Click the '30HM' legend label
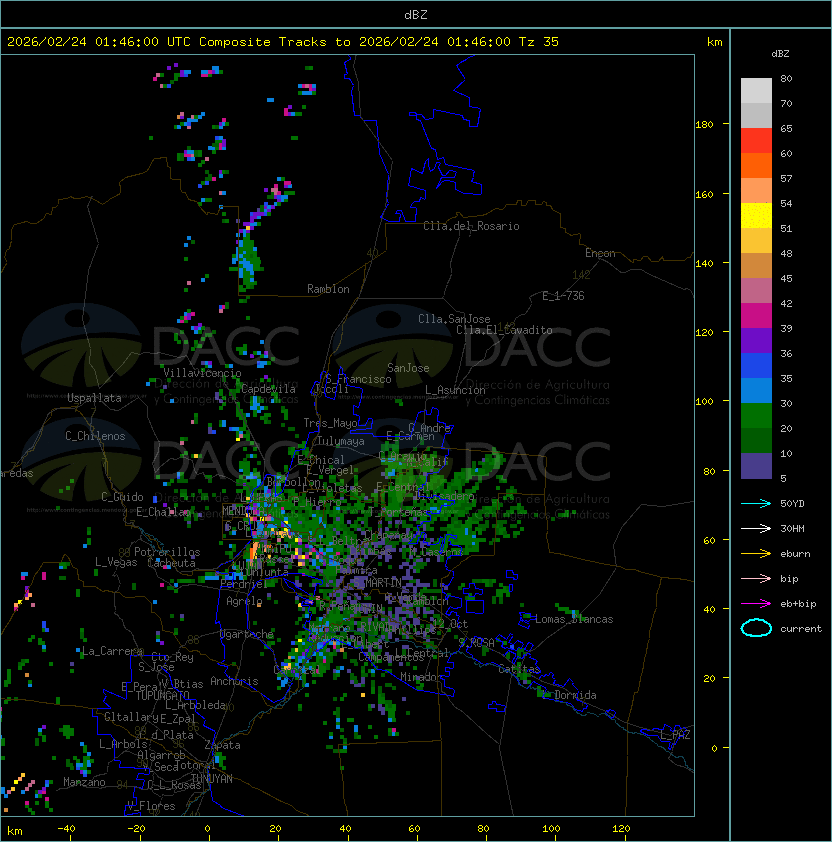This screenshot has height=842, width=832. pos(792,528)
